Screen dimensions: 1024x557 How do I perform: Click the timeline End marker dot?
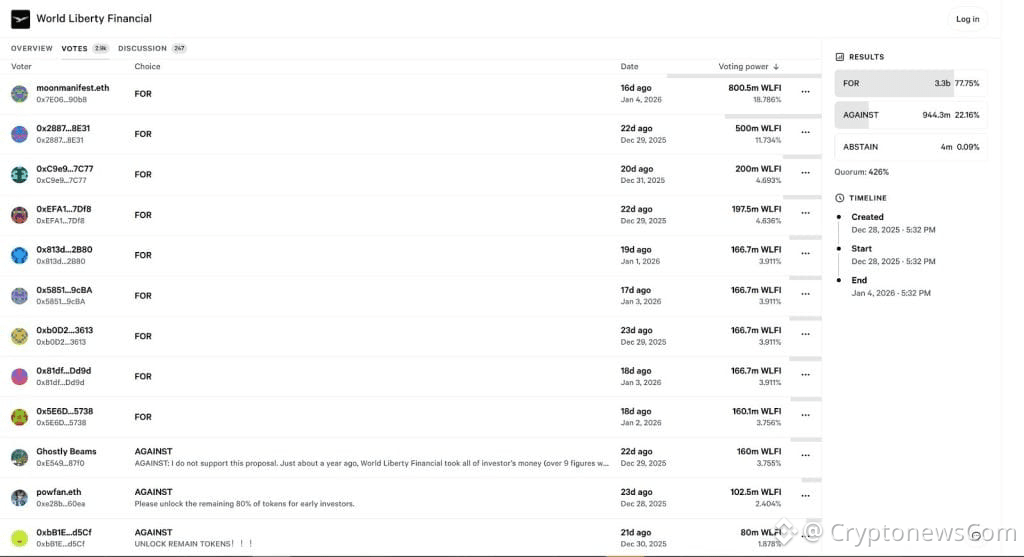839,280
